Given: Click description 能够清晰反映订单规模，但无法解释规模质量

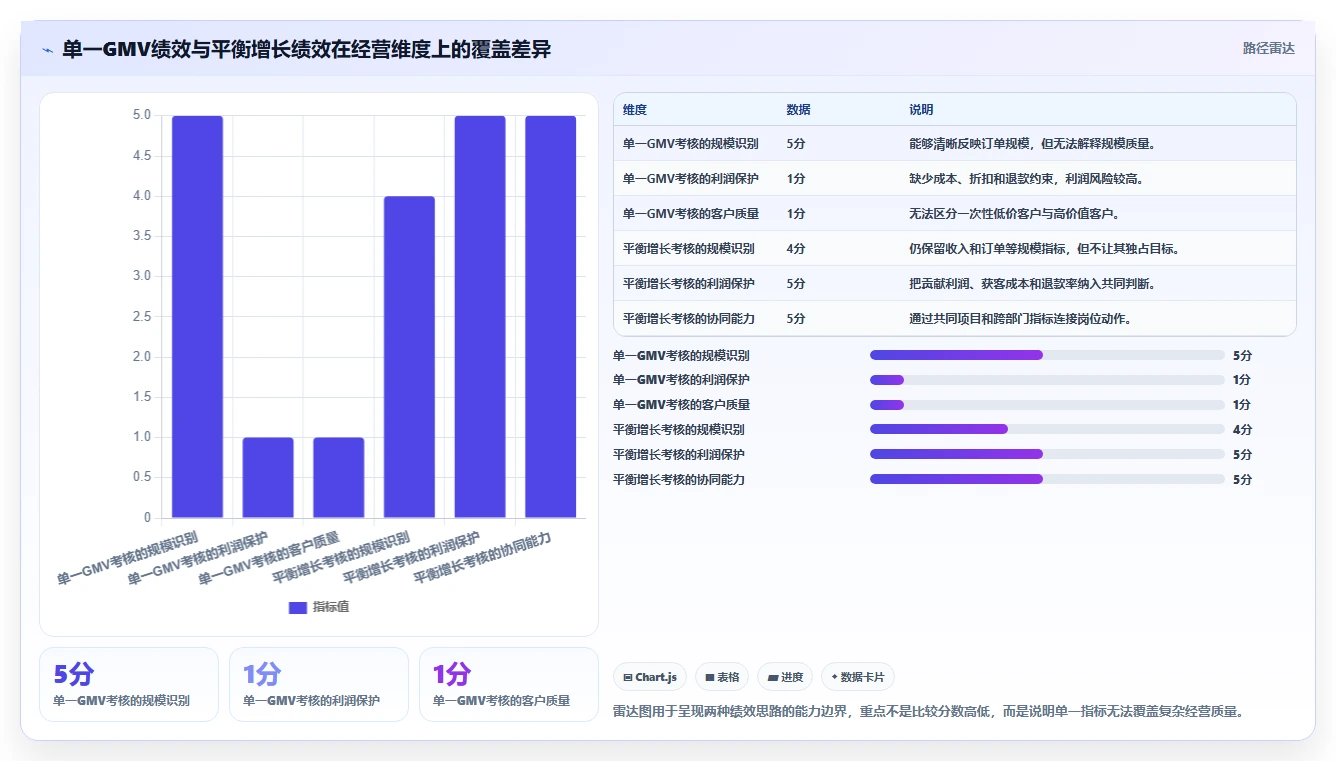Looking at the screenshot, I should [1033, 144].
